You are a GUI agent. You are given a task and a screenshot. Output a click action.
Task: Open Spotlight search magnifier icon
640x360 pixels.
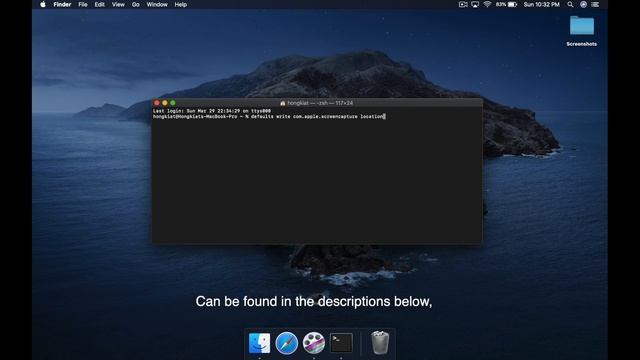[570, 4]
